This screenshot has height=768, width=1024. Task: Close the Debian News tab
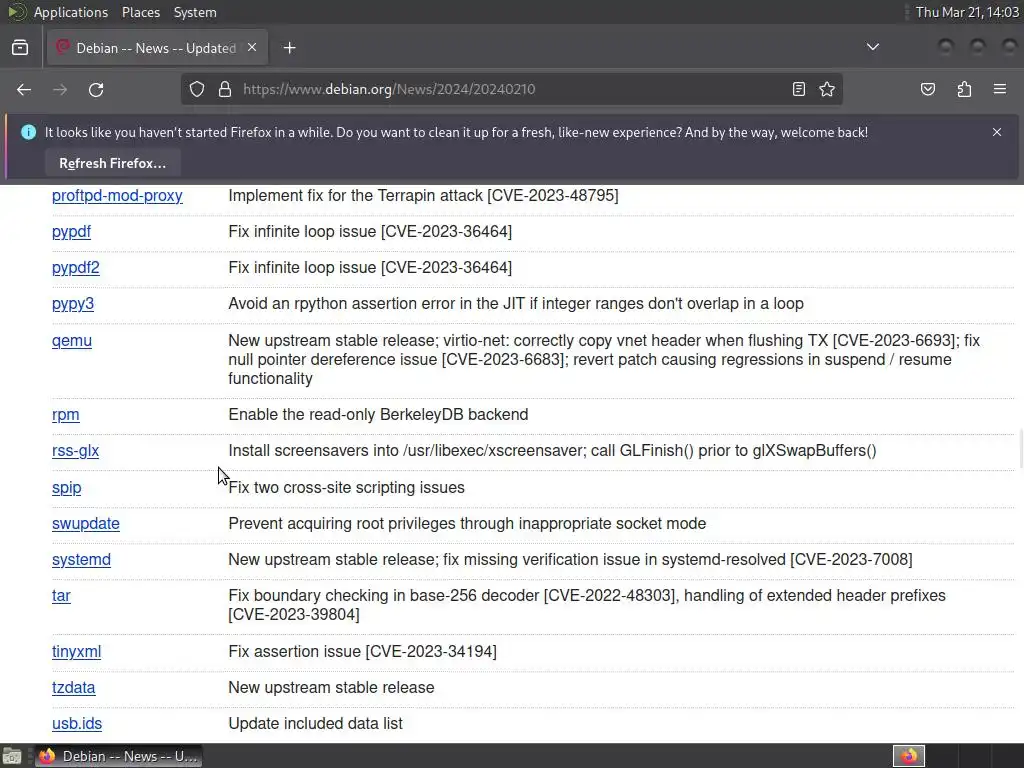pos(252,48)
